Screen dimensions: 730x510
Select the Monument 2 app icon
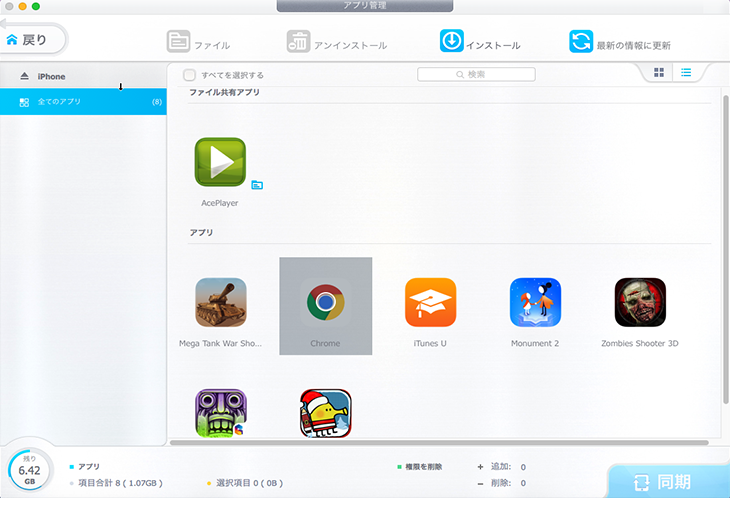(535, 302)
